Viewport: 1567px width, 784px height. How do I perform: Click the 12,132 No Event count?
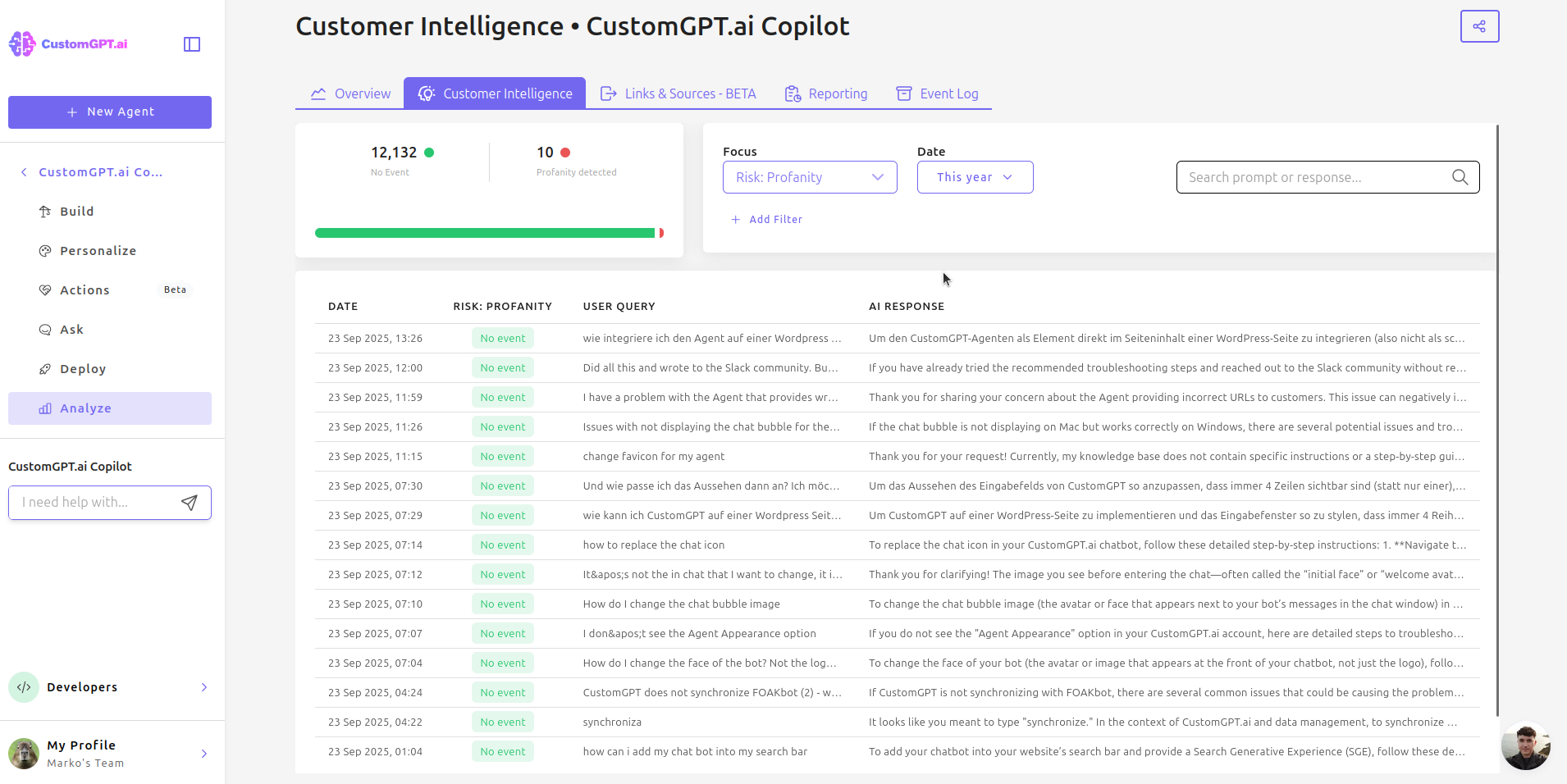point(394,153)
